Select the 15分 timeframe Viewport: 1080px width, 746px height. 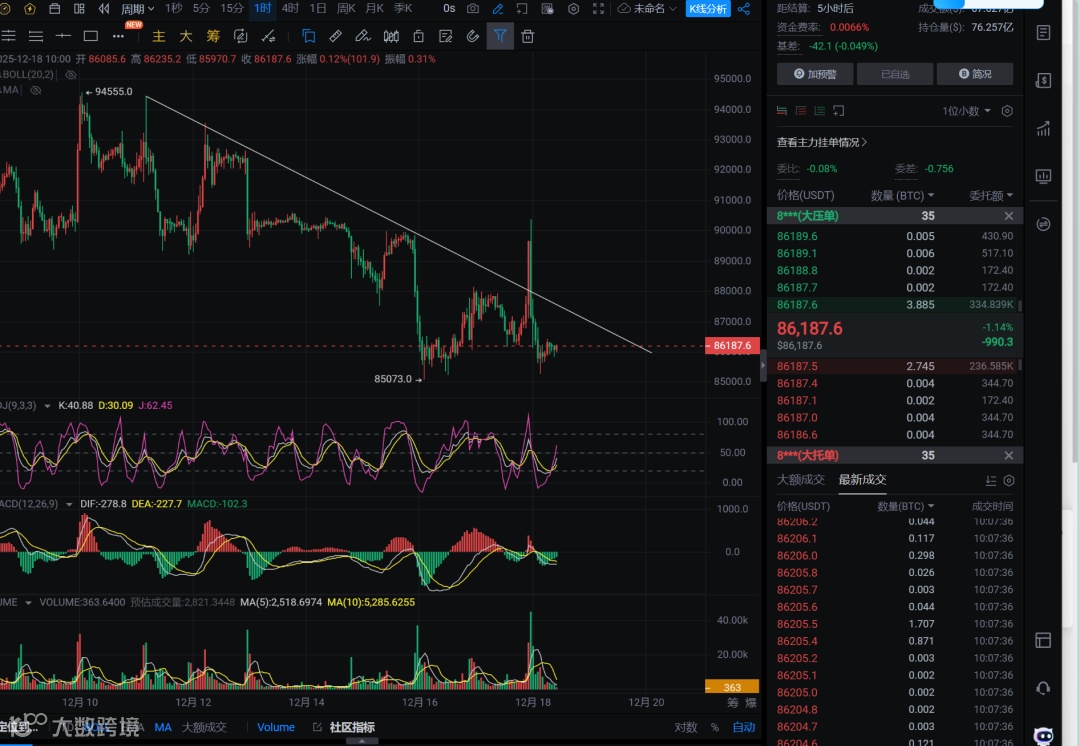[x=232, y=8]
